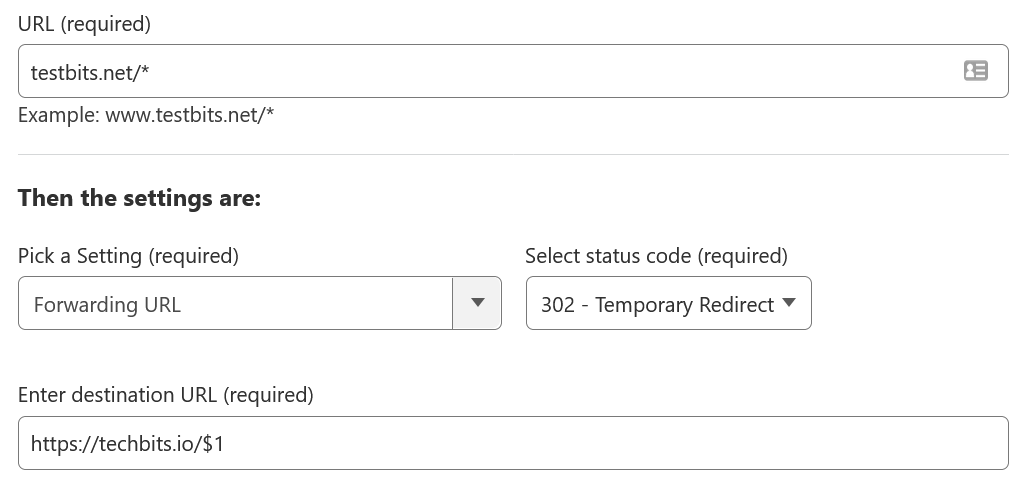Open the Select status code dropdown
This screenshot has width=1026, height=487.
click(x=669, y=303)
